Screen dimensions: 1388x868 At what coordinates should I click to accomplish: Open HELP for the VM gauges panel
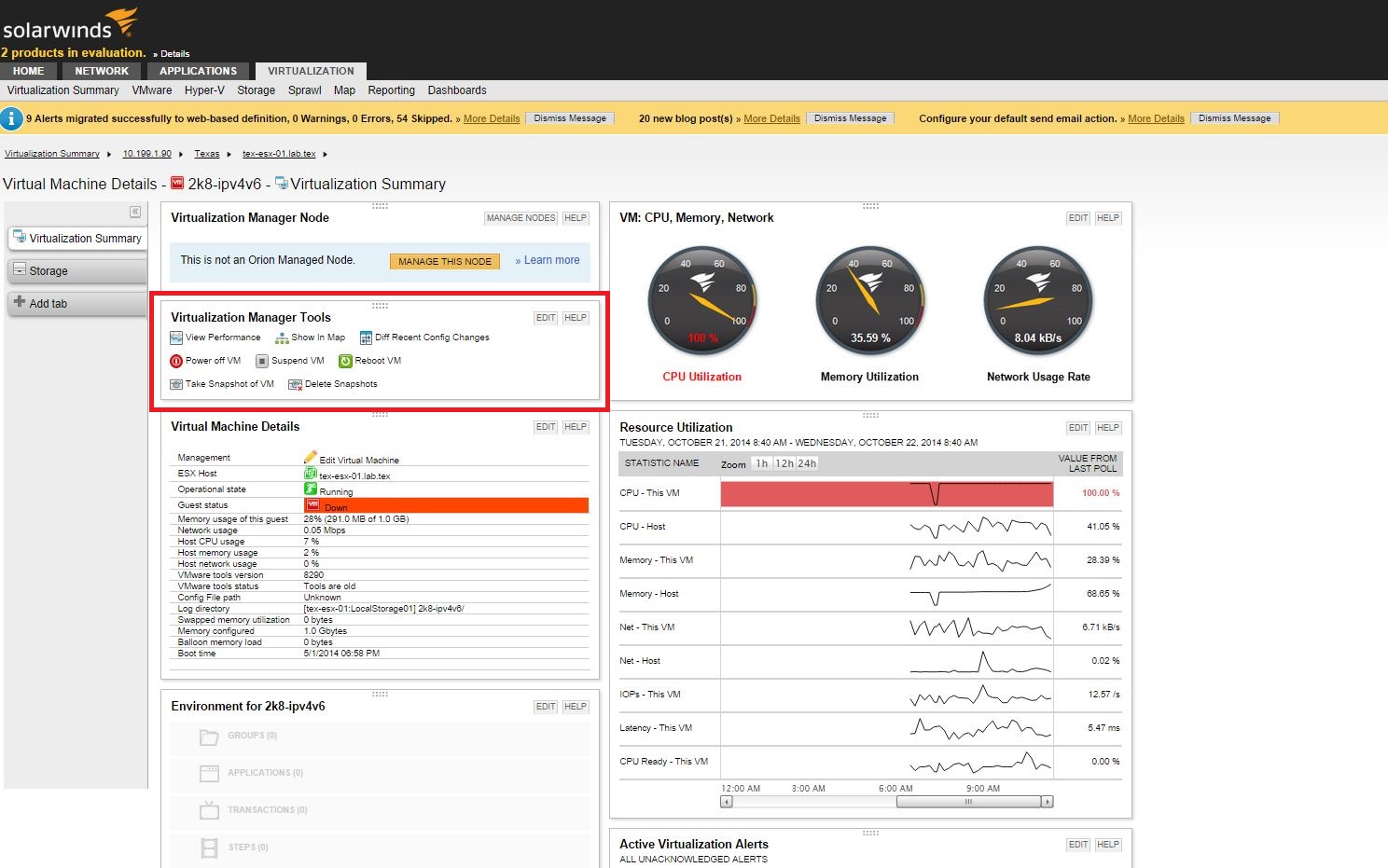tap(1108, 218)
